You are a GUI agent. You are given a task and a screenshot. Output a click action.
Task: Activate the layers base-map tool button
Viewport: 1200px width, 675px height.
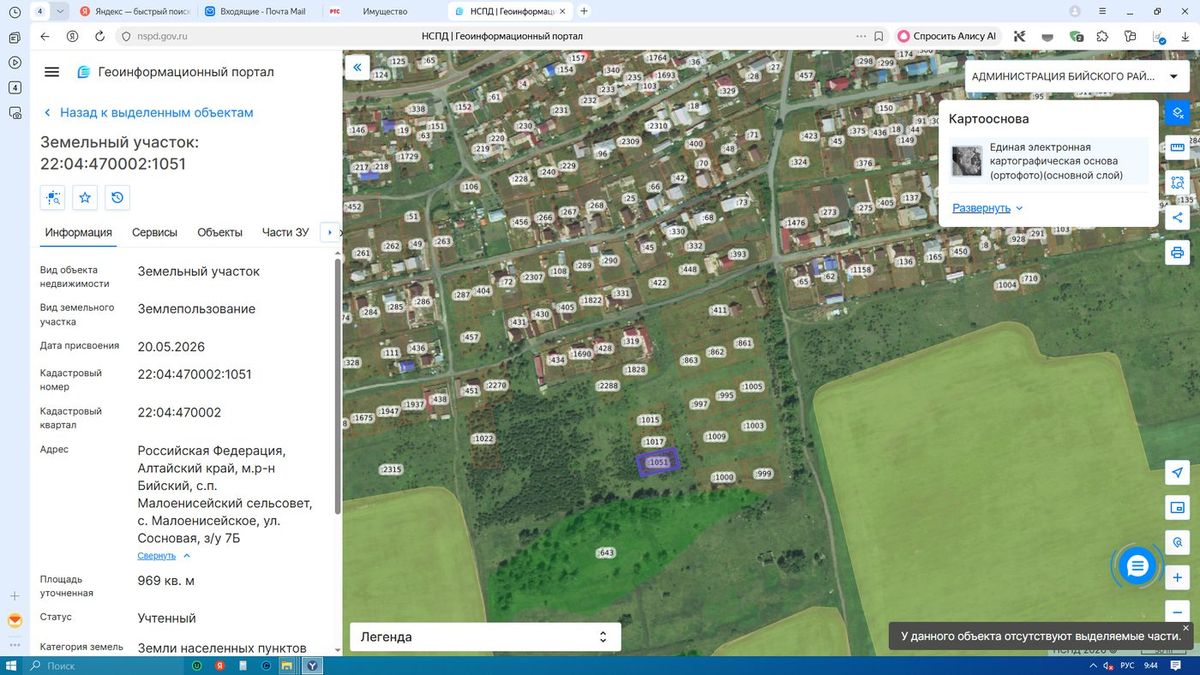point(1177,112)
